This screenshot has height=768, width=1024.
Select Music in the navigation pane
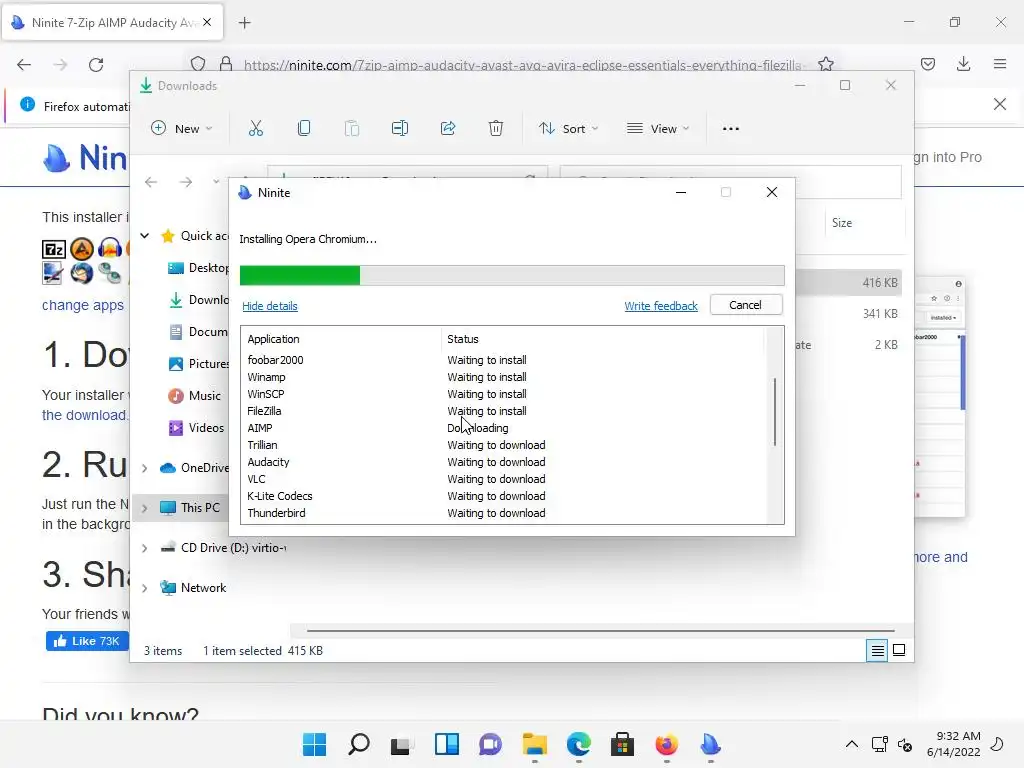204,396
